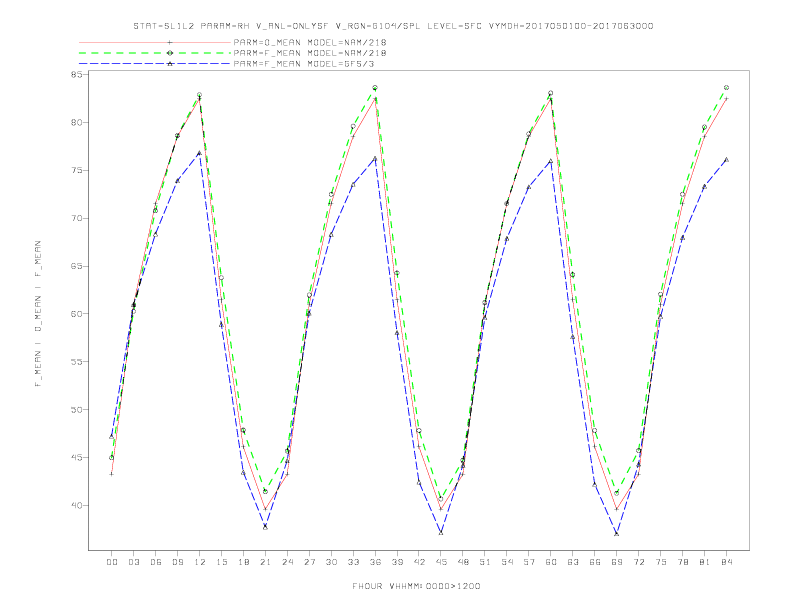Click the x-axis tick label 78
The image size is (792, 612).
[682, 562]
